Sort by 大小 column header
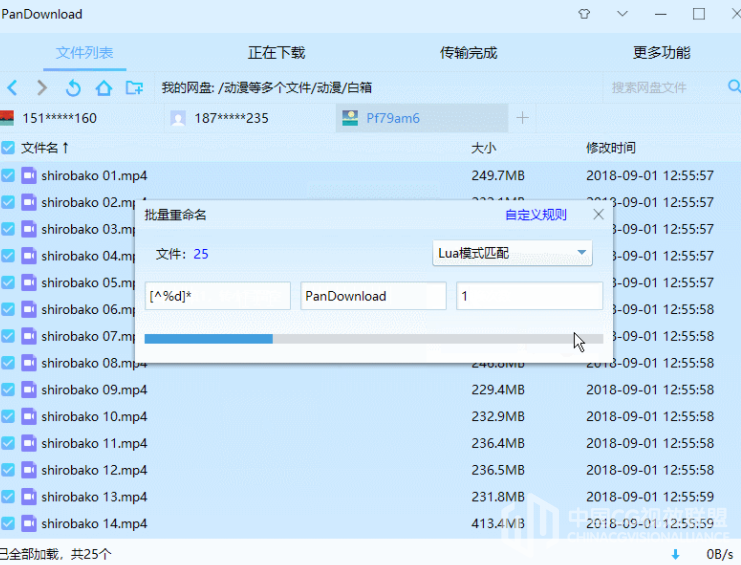741x565 pixels. tap(483, 148)
